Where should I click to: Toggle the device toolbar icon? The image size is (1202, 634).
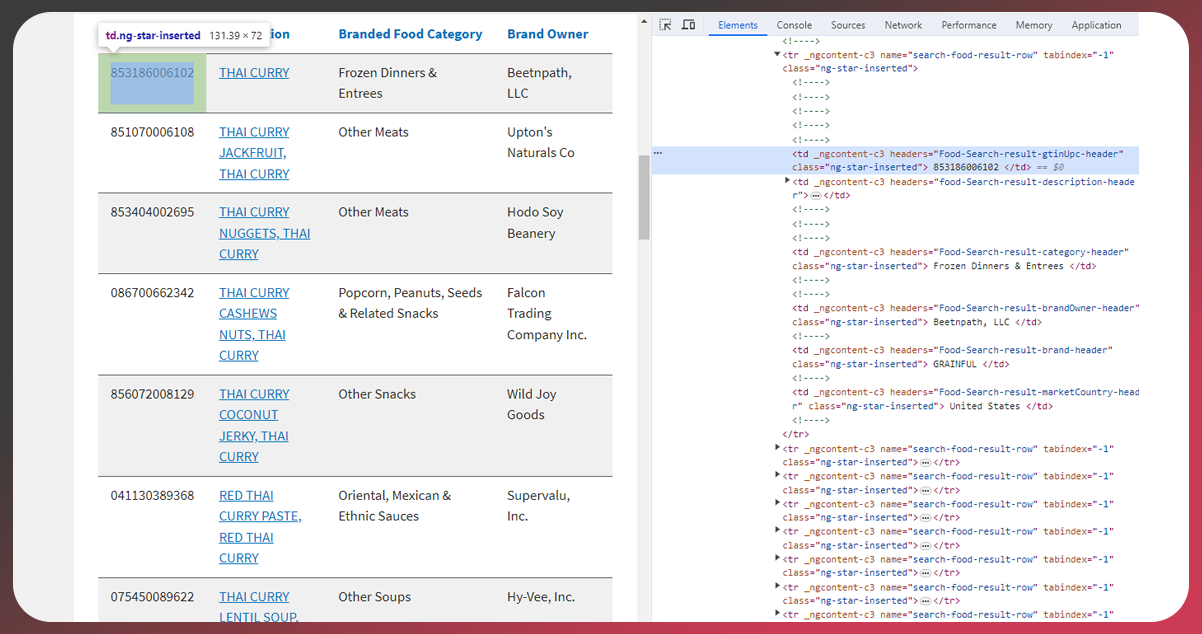[688, 25]
